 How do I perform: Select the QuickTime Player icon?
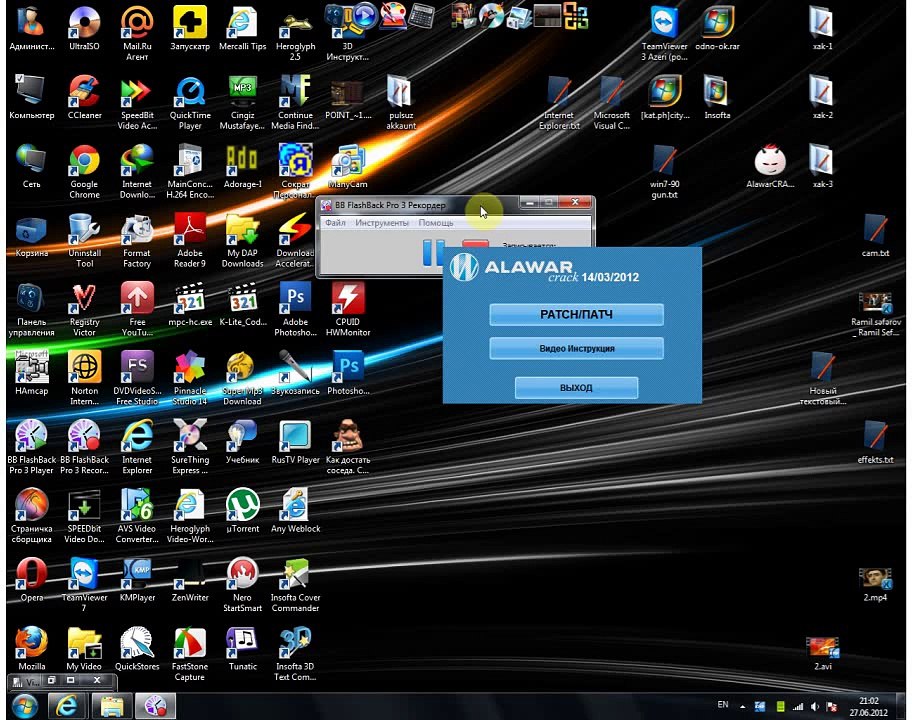(x=190, y=103)
